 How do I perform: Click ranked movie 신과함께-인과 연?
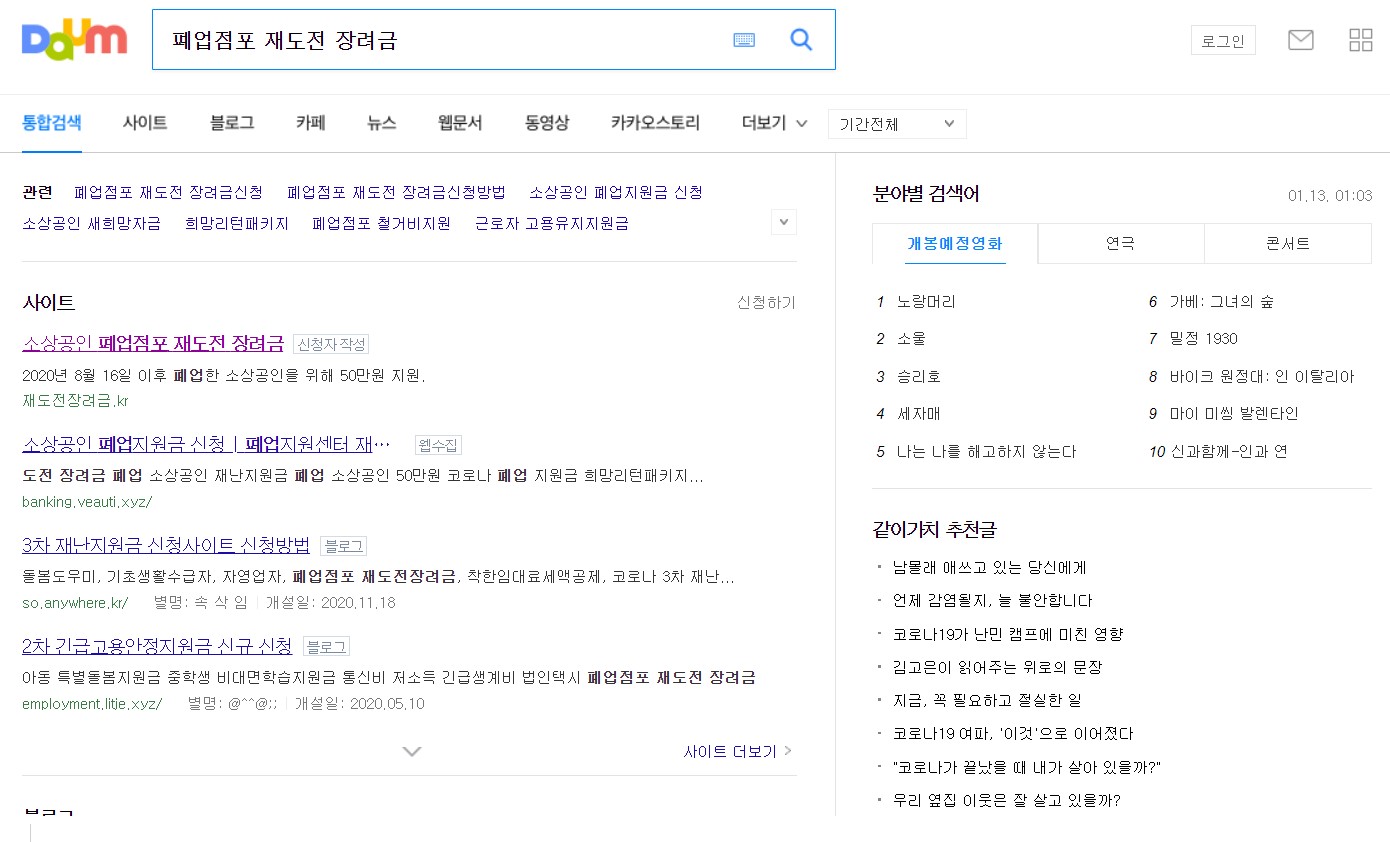1228,452
